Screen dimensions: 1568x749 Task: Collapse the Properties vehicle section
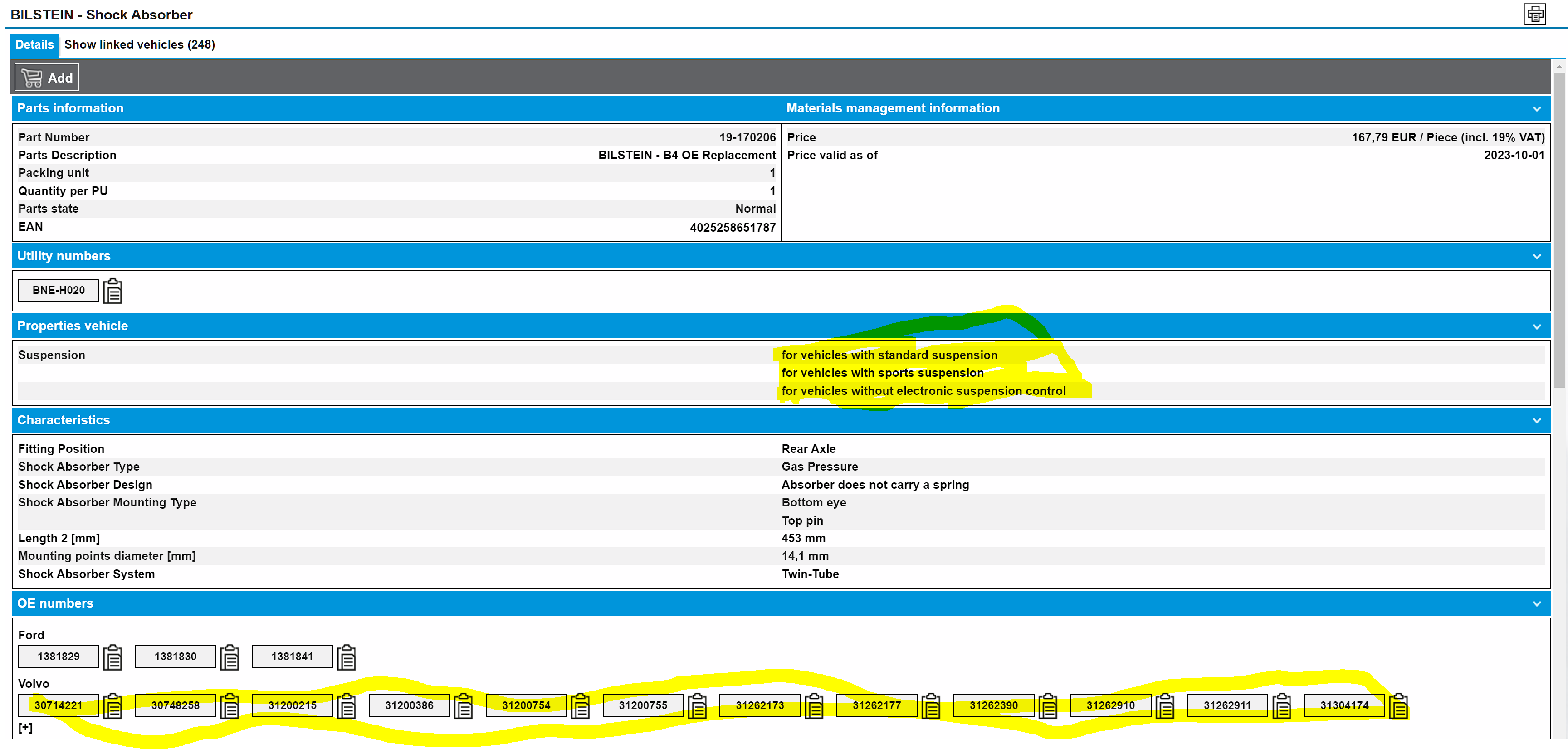(1537, 327)
